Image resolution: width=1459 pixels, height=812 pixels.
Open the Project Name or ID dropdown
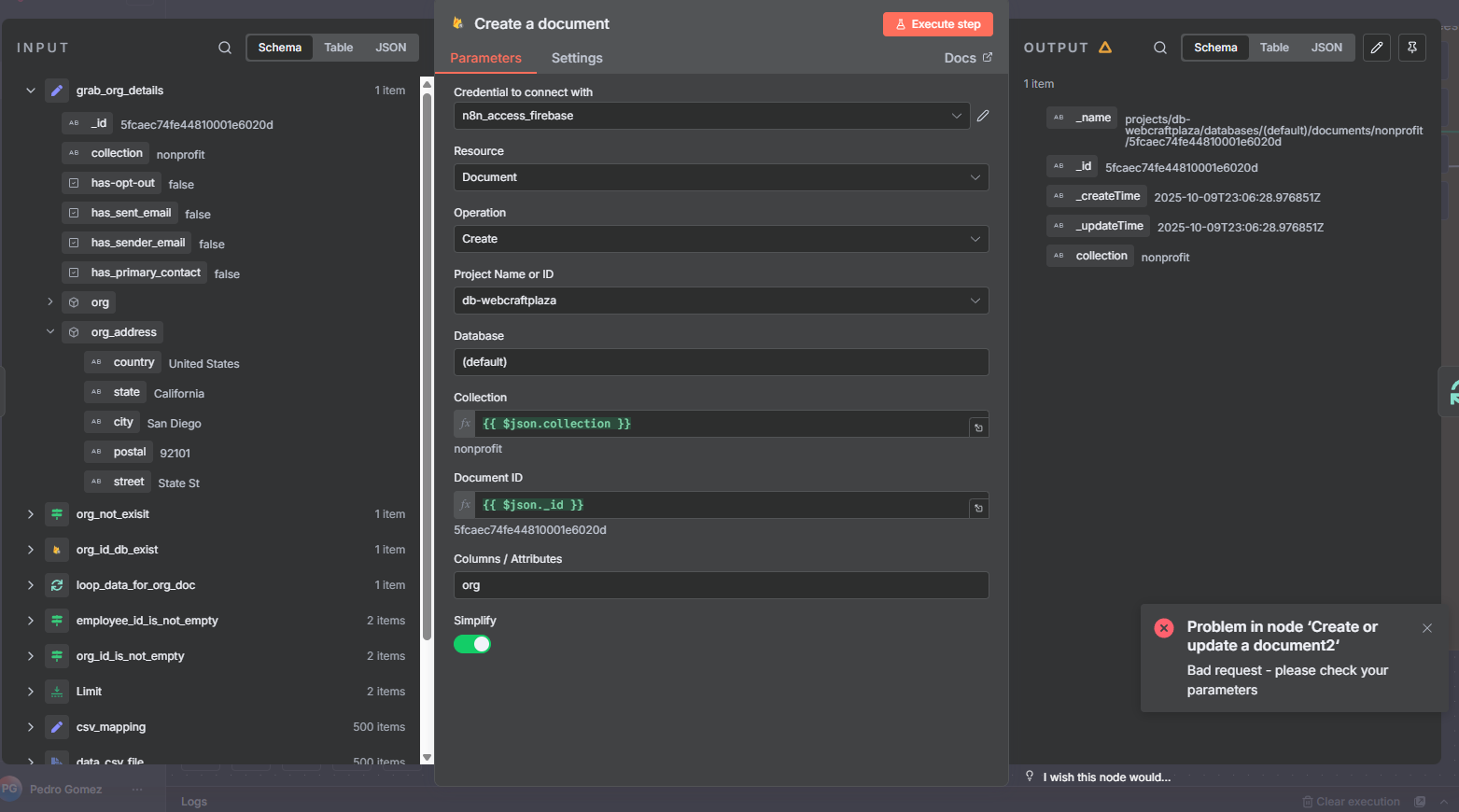click(721, 301)
